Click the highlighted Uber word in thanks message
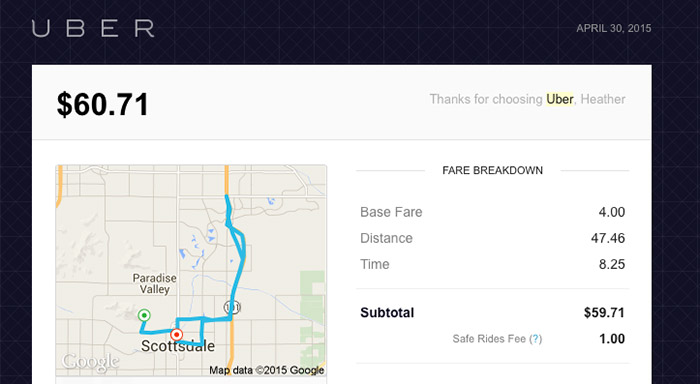Screen dimensions: 700x384 pos(560,99)
